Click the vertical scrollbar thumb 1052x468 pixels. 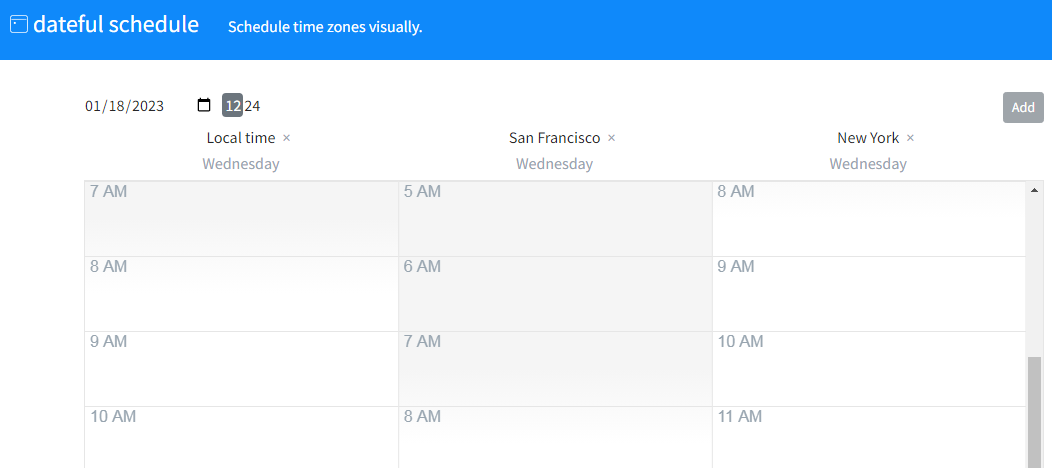[1034, 412]
